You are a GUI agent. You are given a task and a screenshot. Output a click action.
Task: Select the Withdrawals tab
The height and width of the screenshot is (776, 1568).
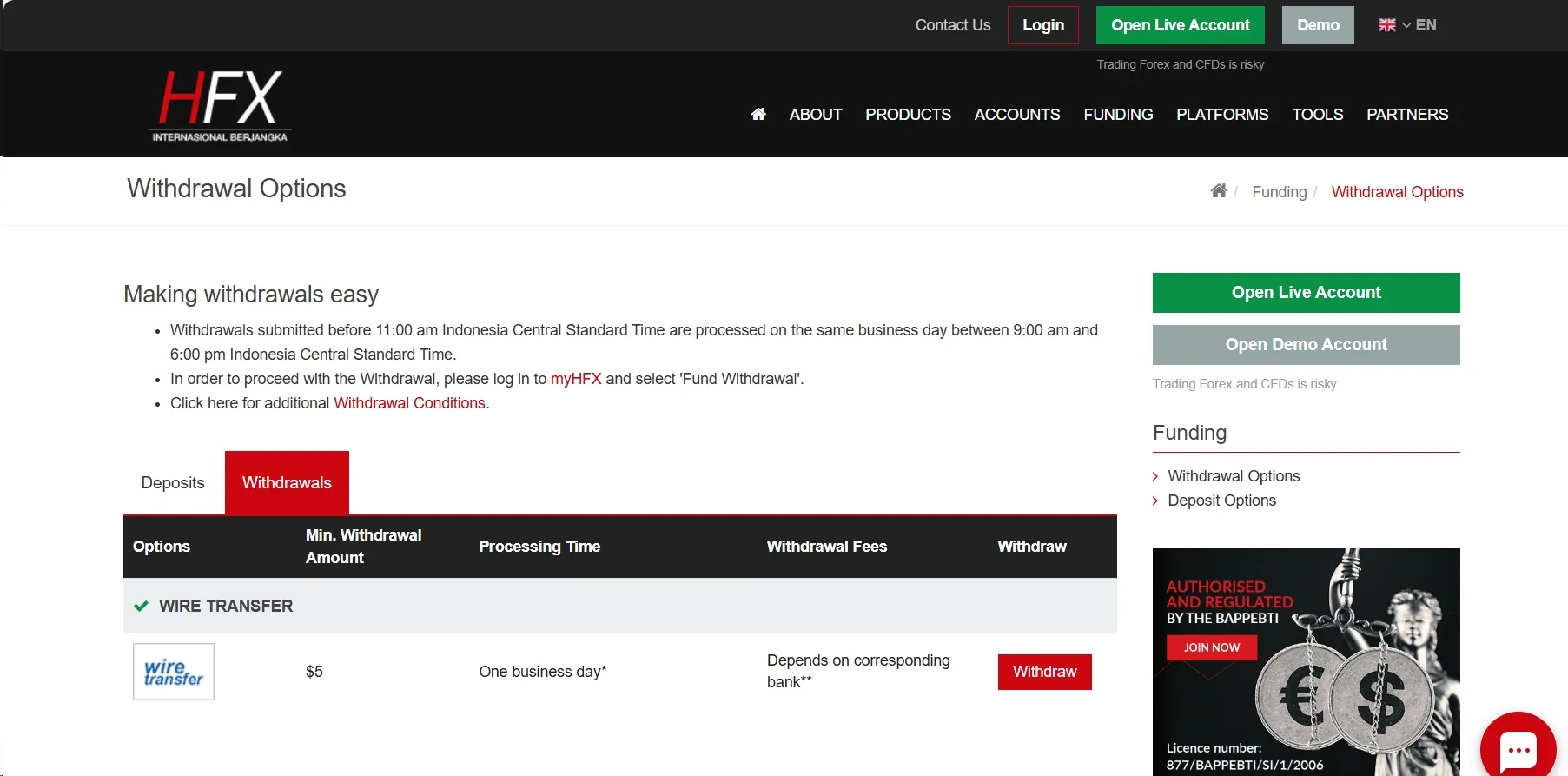pyautogui.click(x=287, y=483)
